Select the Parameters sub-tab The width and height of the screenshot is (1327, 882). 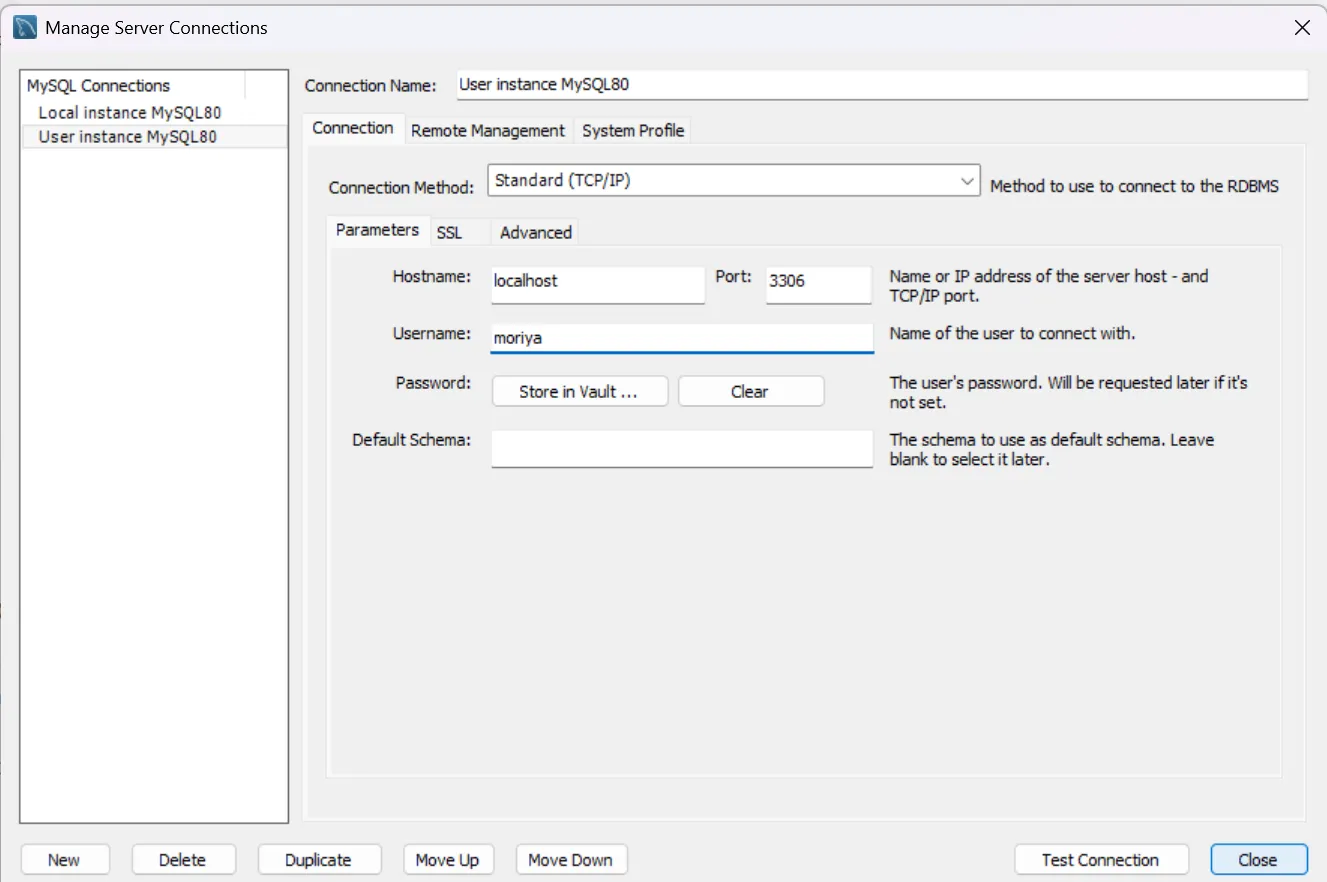[377, 230]
